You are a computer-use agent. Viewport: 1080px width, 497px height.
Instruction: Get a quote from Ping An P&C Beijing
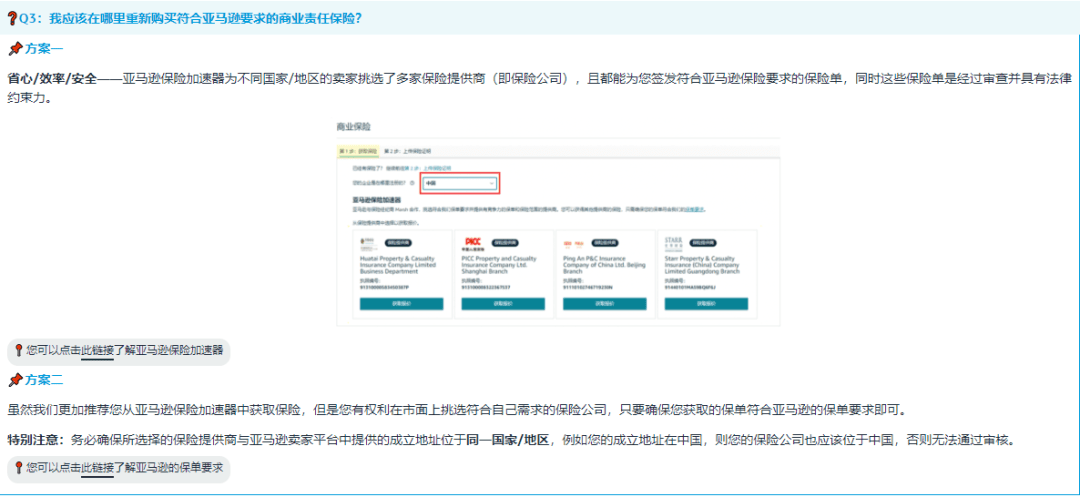(605, 304)
